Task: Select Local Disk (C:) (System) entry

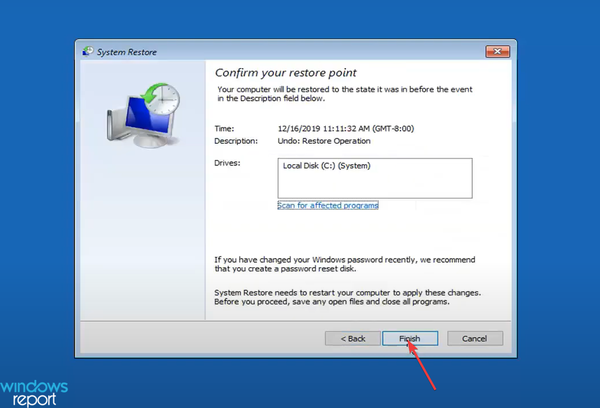Action: [326, 166]
